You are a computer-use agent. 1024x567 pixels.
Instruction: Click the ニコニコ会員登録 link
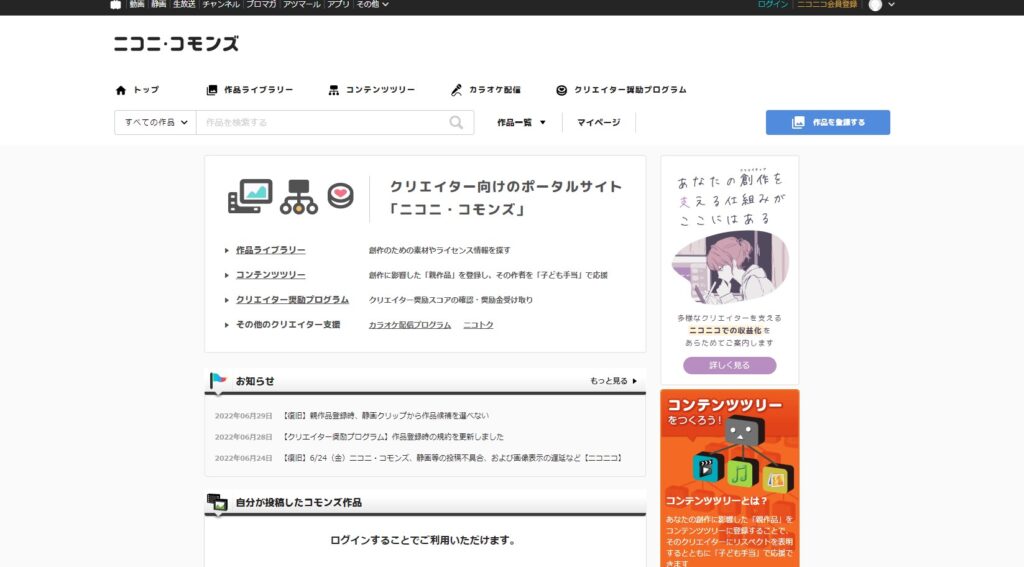point(827,4)
